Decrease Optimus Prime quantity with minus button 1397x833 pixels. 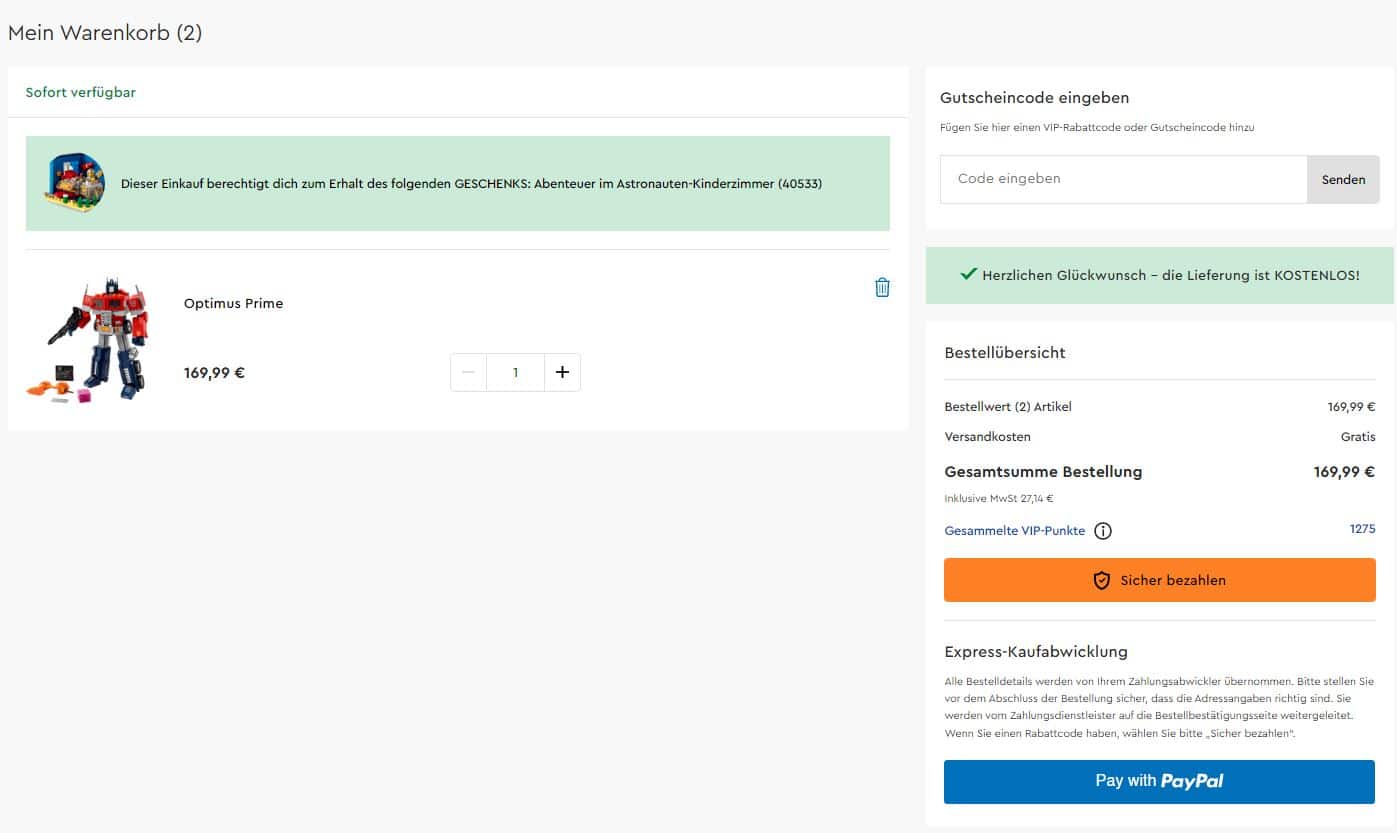pos(468,372)
